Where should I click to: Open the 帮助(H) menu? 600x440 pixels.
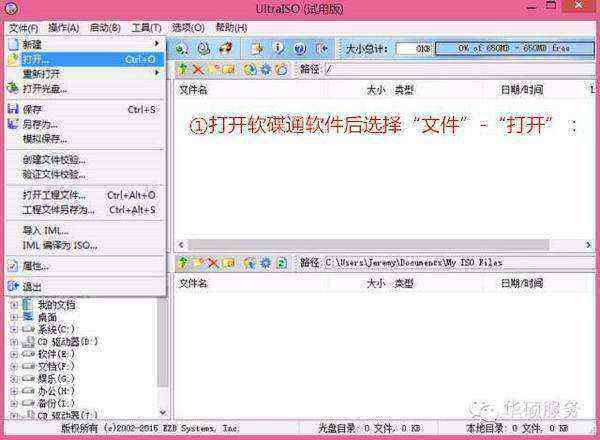click(x=231, y=28)
